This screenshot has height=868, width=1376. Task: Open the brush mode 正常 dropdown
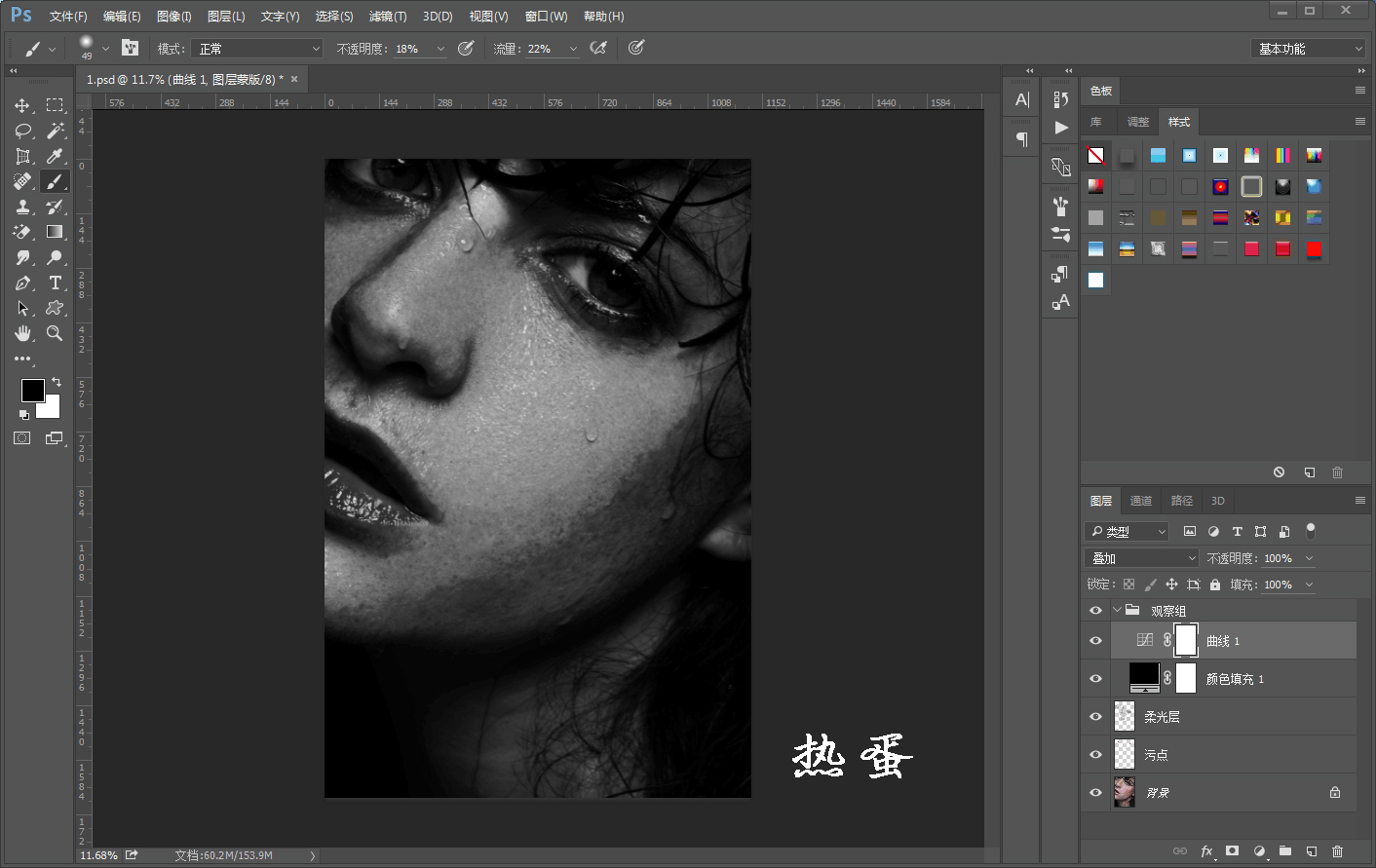(x=257, y=48)
